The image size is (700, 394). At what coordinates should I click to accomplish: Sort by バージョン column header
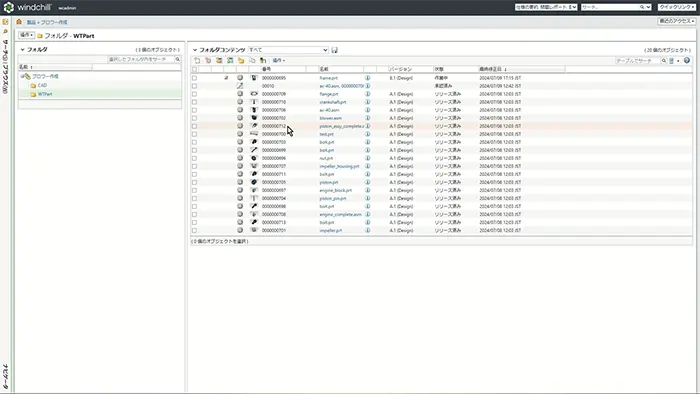pyautogui.click(x=400, y=69)
